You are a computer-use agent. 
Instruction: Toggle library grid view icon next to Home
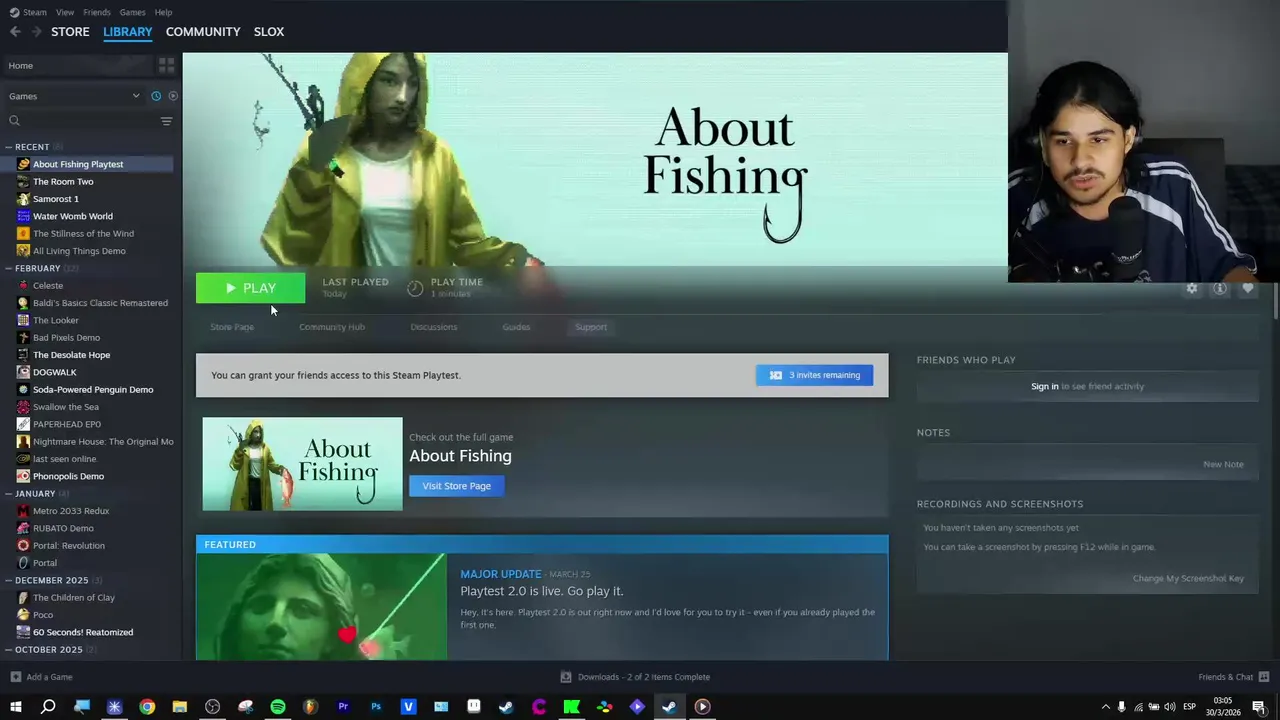pyautogui.click(x=166, y=65)
